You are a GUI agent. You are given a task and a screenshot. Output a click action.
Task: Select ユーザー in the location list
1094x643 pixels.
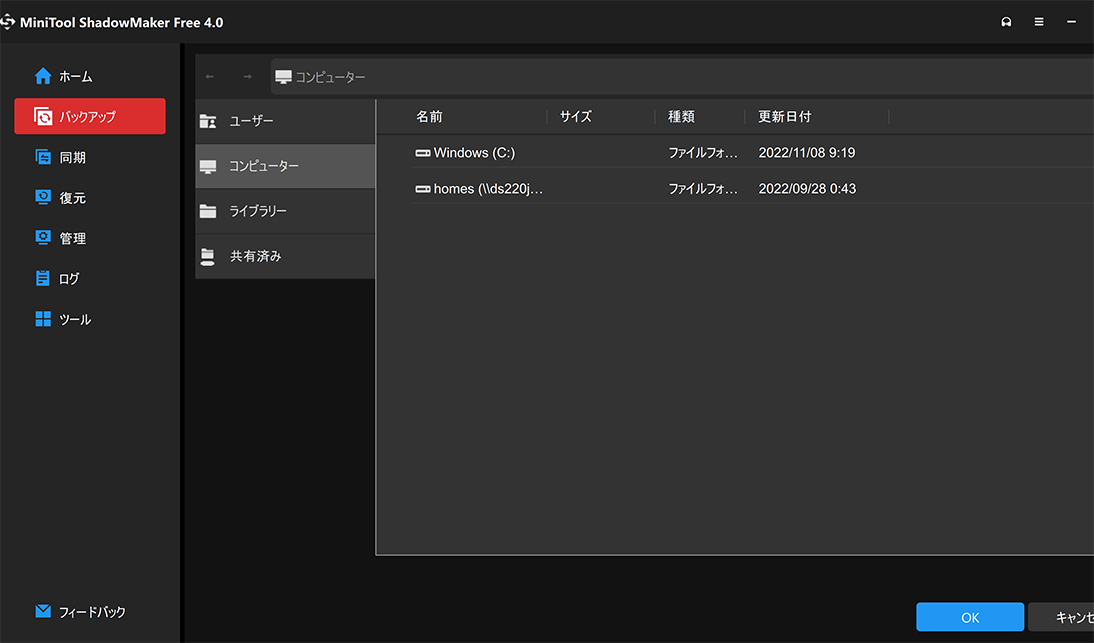tap(285, 121)
